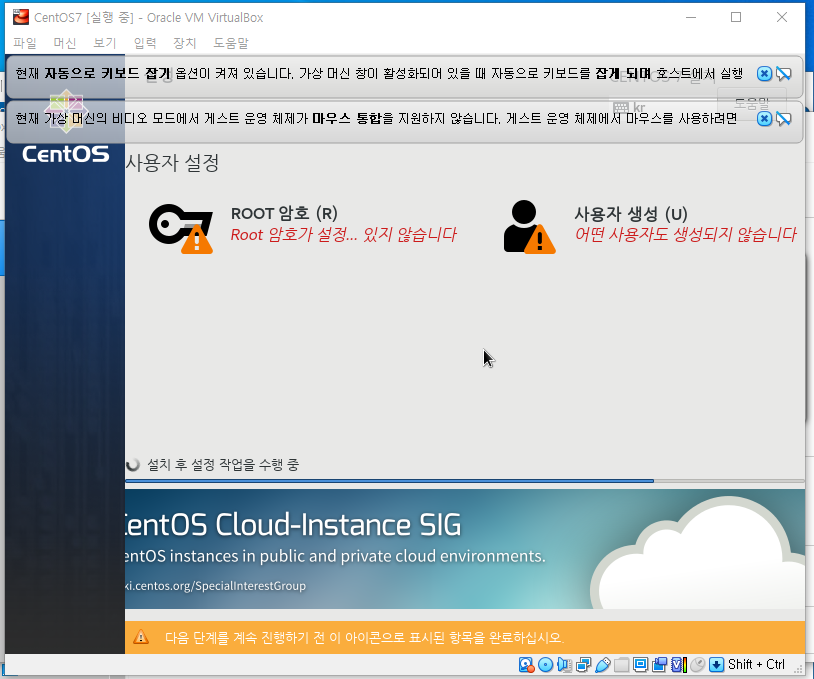Image resolution: width=814 pixels, height=679 pixels.
Task: Click the key icon for root password
Action: (x=181, y=228)
